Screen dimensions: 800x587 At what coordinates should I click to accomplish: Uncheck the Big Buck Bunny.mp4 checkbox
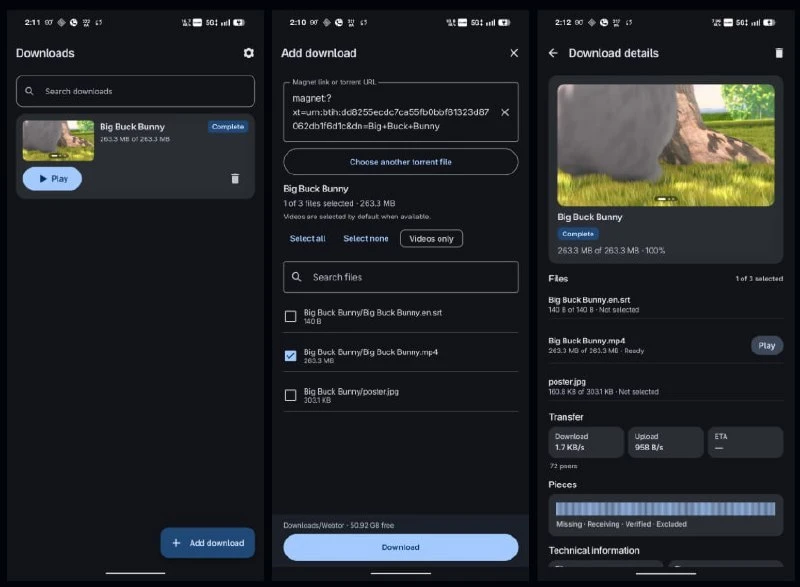click(x=290, y=355)
